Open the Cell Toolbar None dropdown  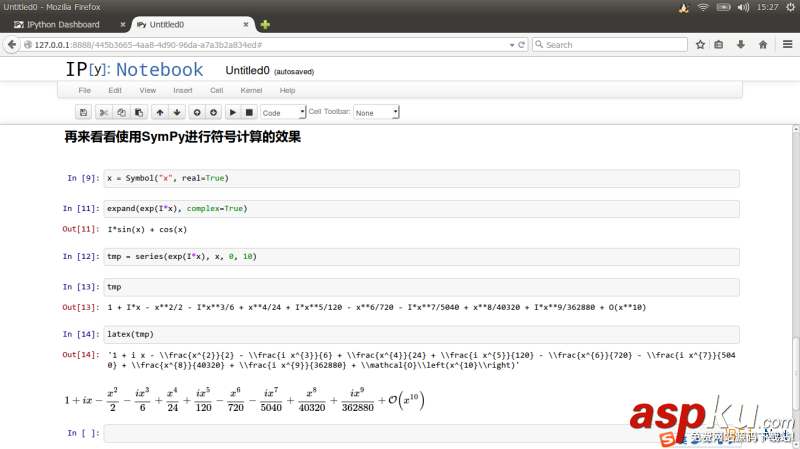click(376, 112)
